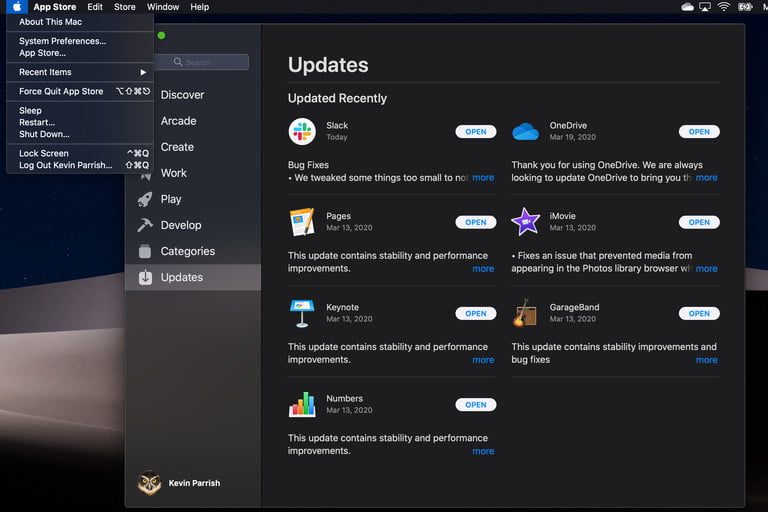Click the Numbers chart icon
Image resolution: width=768 pixels, height=512 pixels.
click(302, 404)
